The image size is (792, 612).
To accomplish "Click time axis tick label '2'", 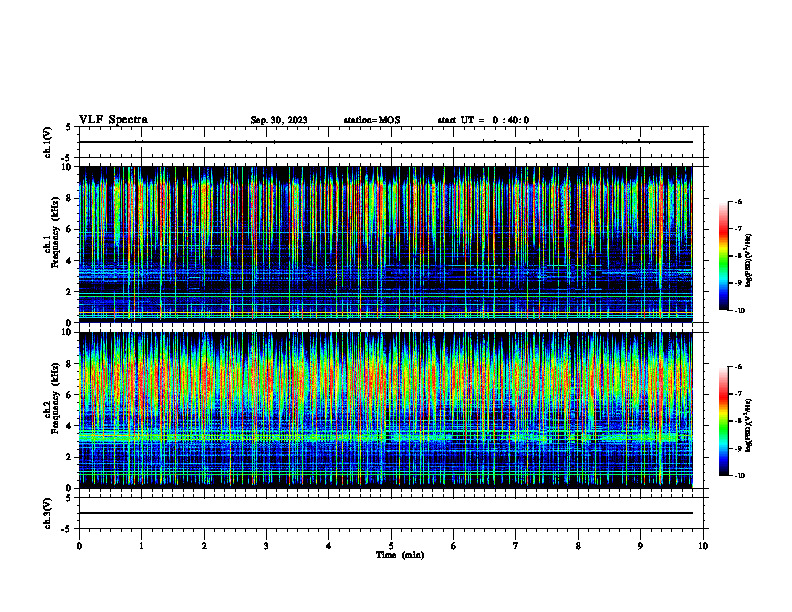I will click(204, 546).
